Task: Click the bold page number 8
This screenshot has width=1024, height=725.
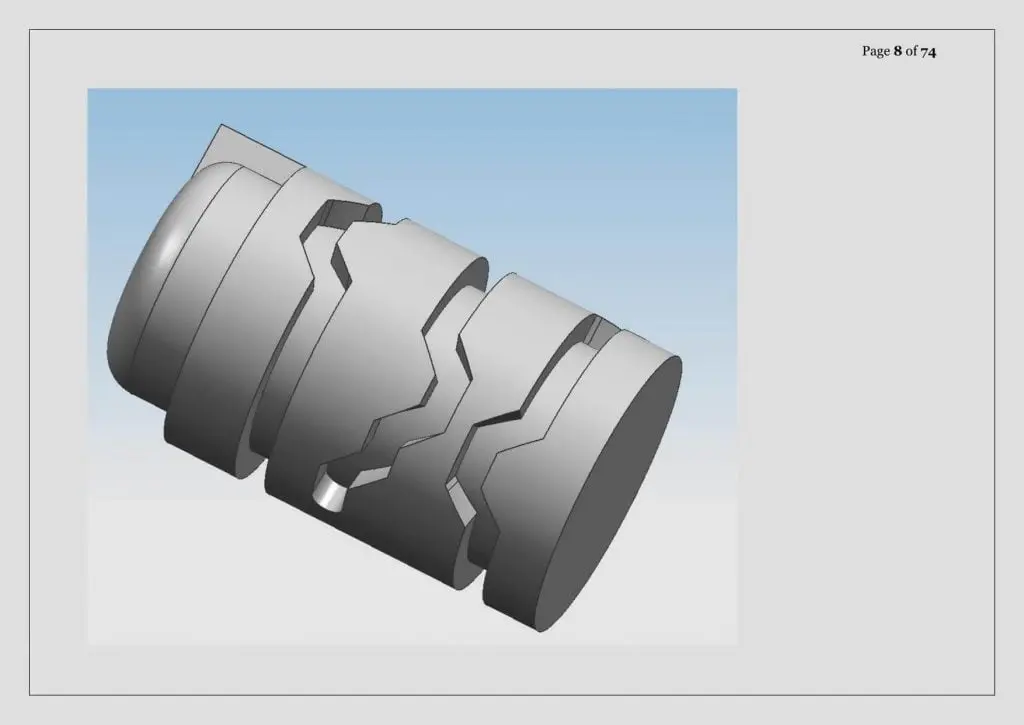Action: (897, 51)
